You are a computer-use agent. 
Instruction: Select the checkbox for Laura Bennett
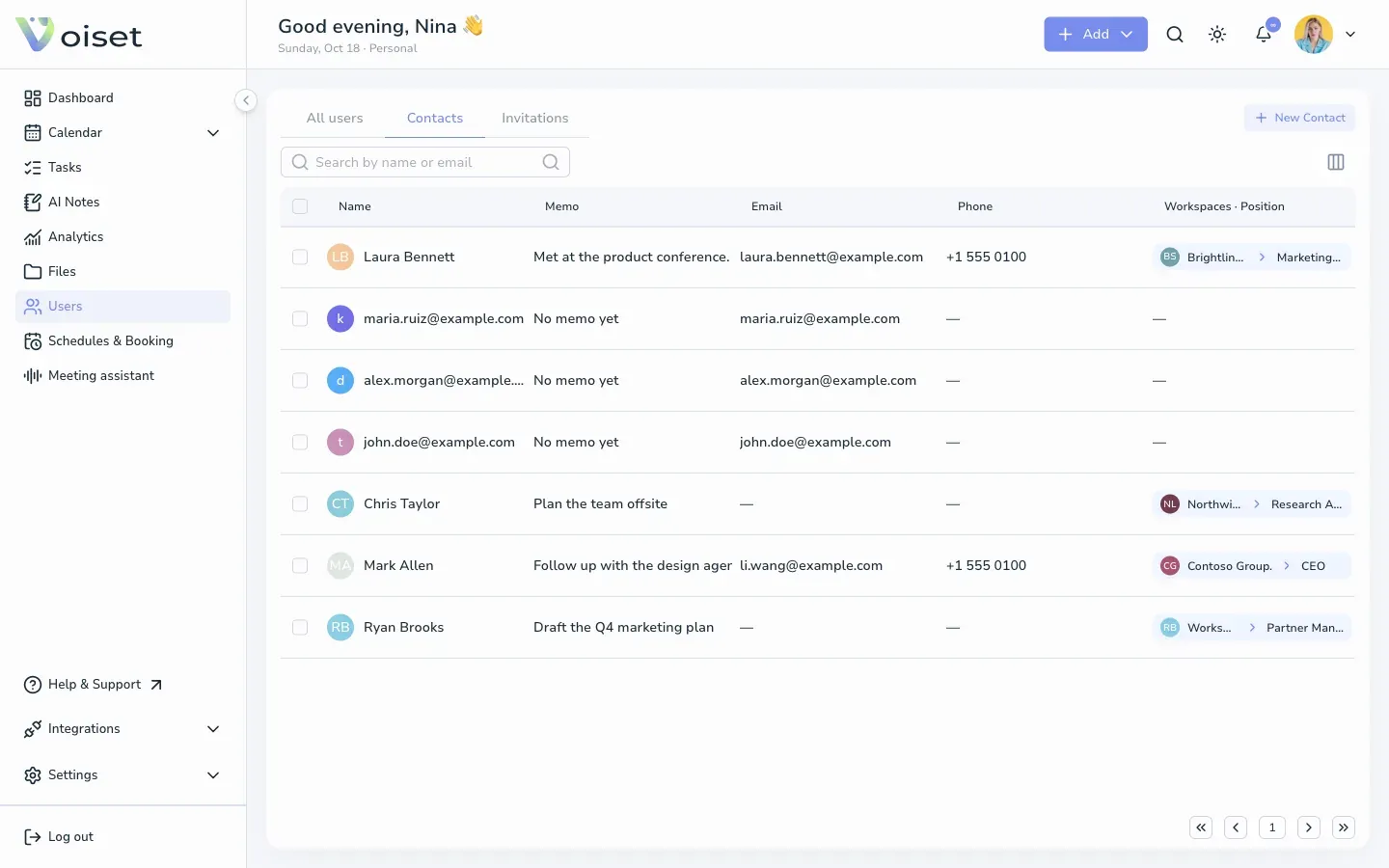pos(300,258)
